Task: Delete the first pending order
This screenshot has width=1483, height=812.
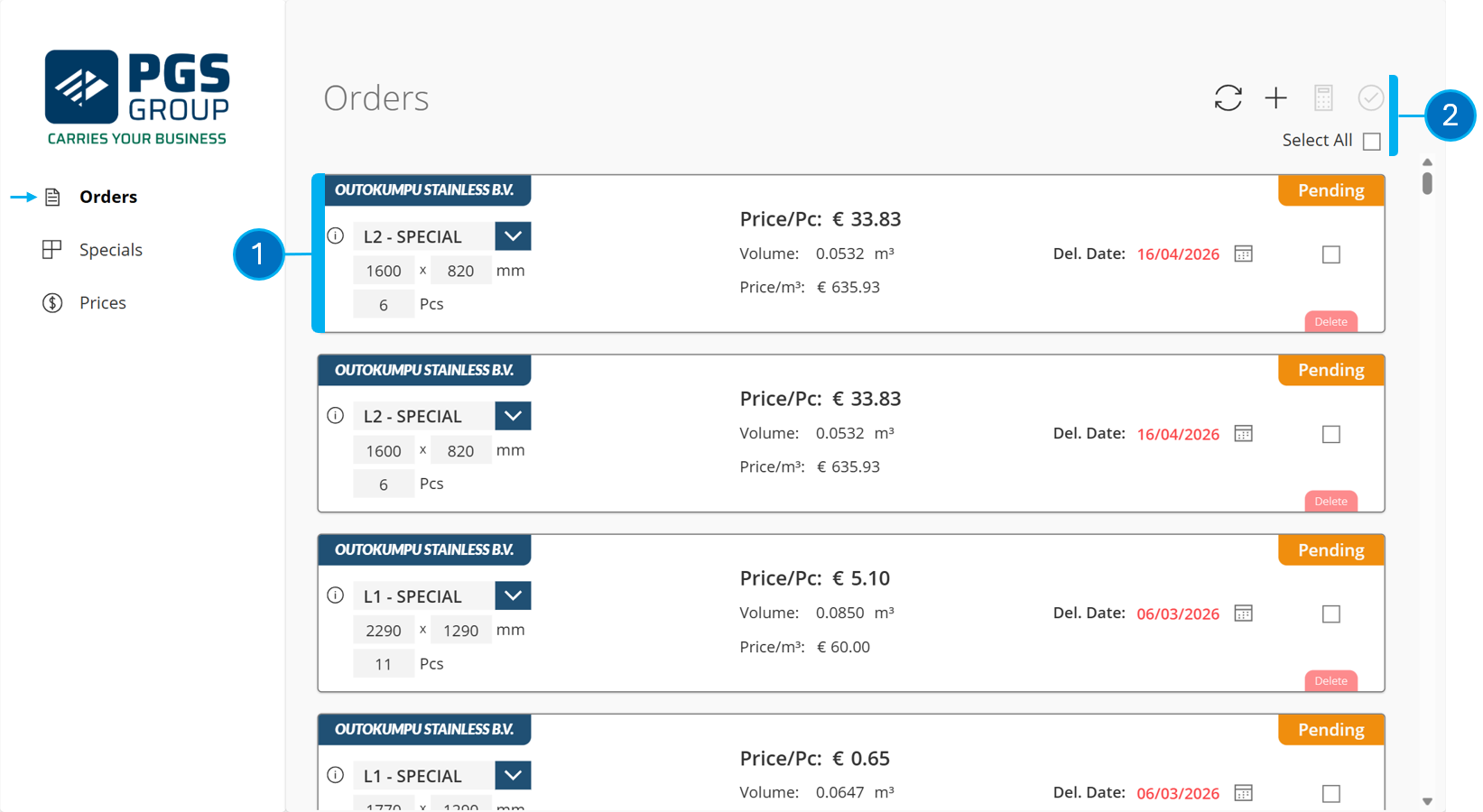Action: [1330, 321]
